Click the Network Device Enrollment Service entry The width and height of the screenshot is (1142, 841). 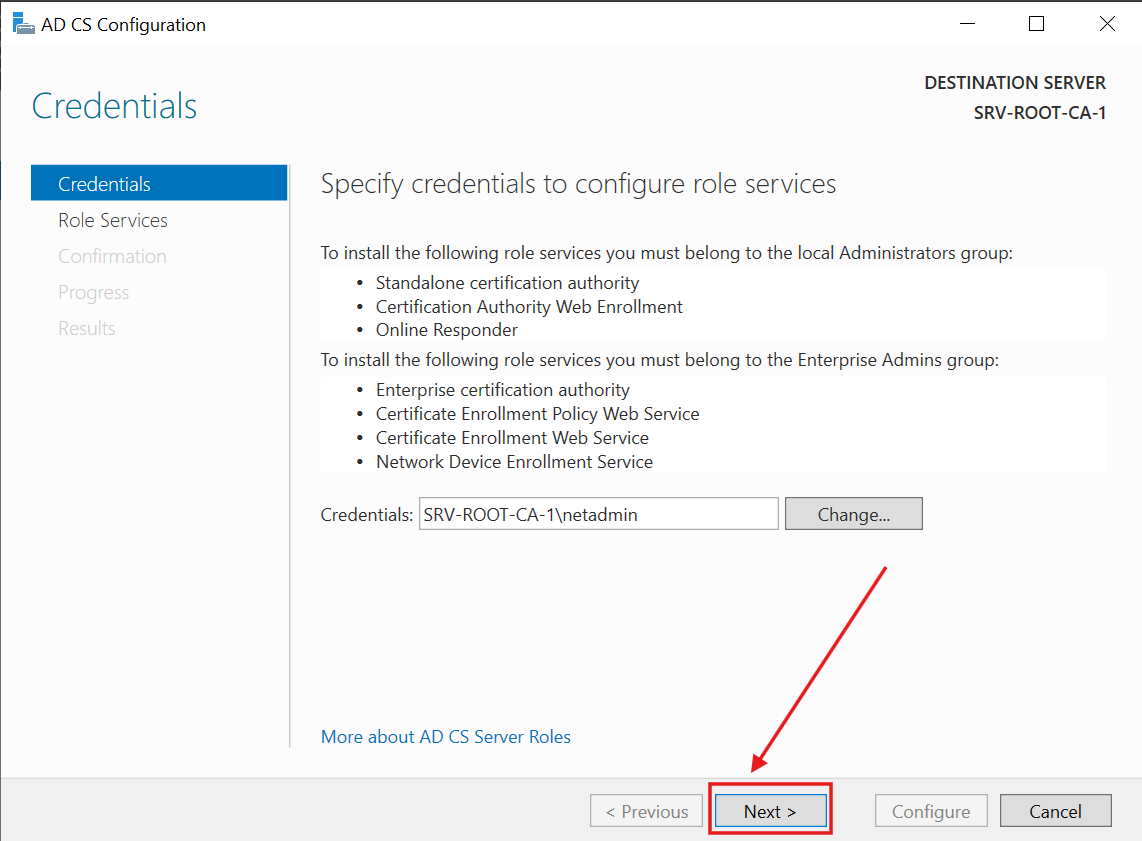pos(514,461)
